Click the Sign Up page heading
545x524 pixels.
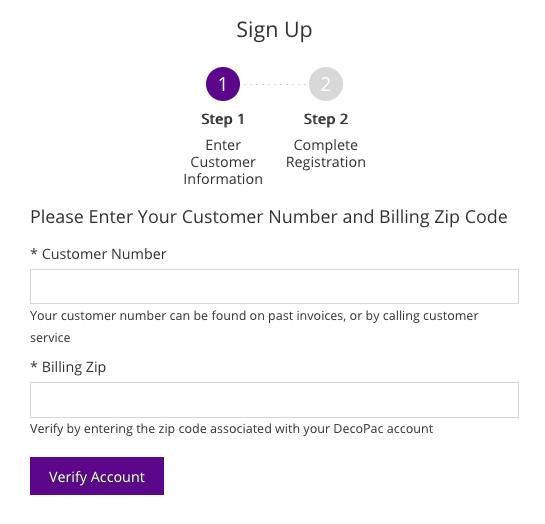pos(274,30)
